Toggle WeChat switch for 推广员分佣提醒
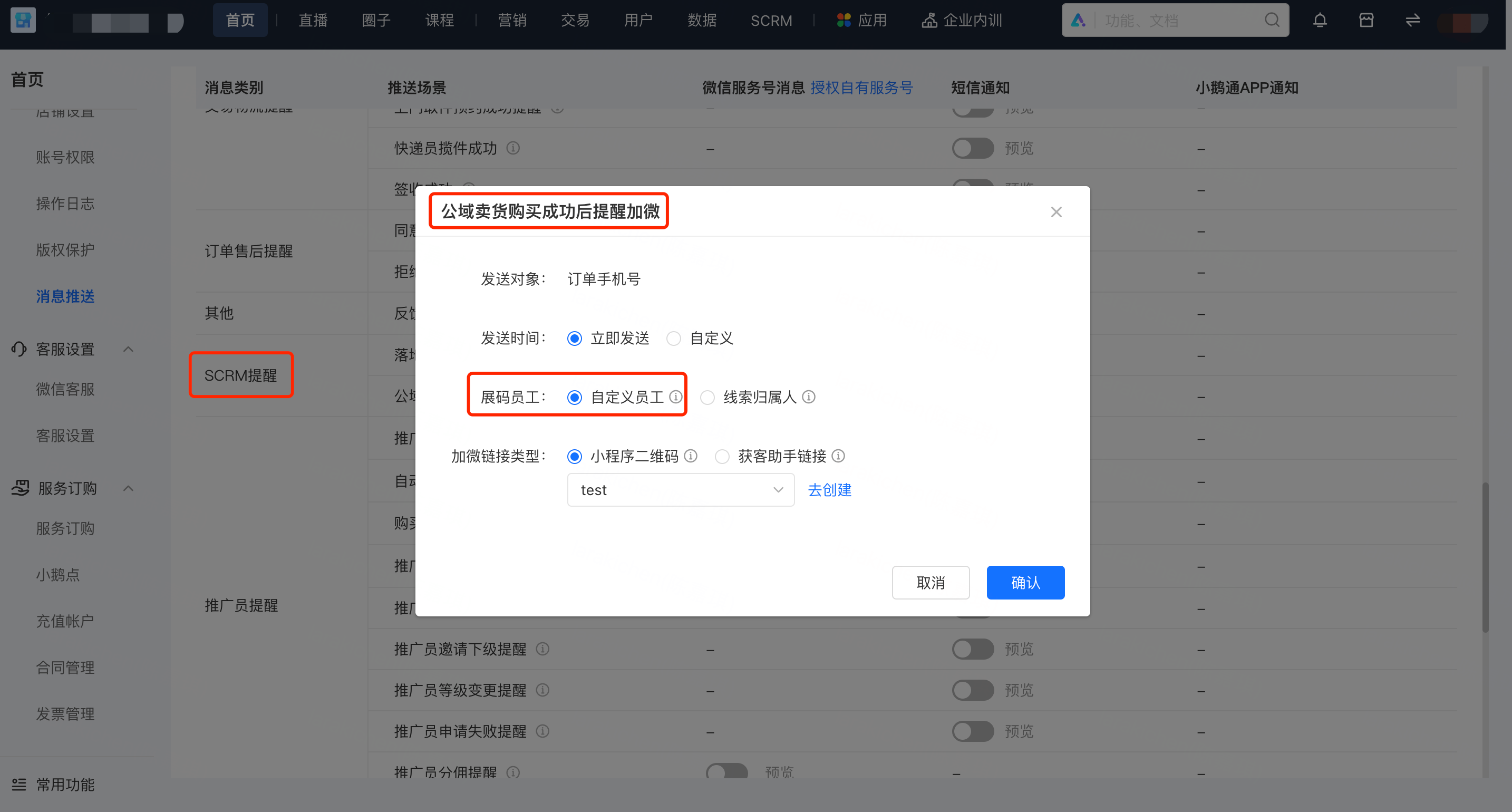The width and height of the screenshot is (1512, 812). click(x=726, y=771)
